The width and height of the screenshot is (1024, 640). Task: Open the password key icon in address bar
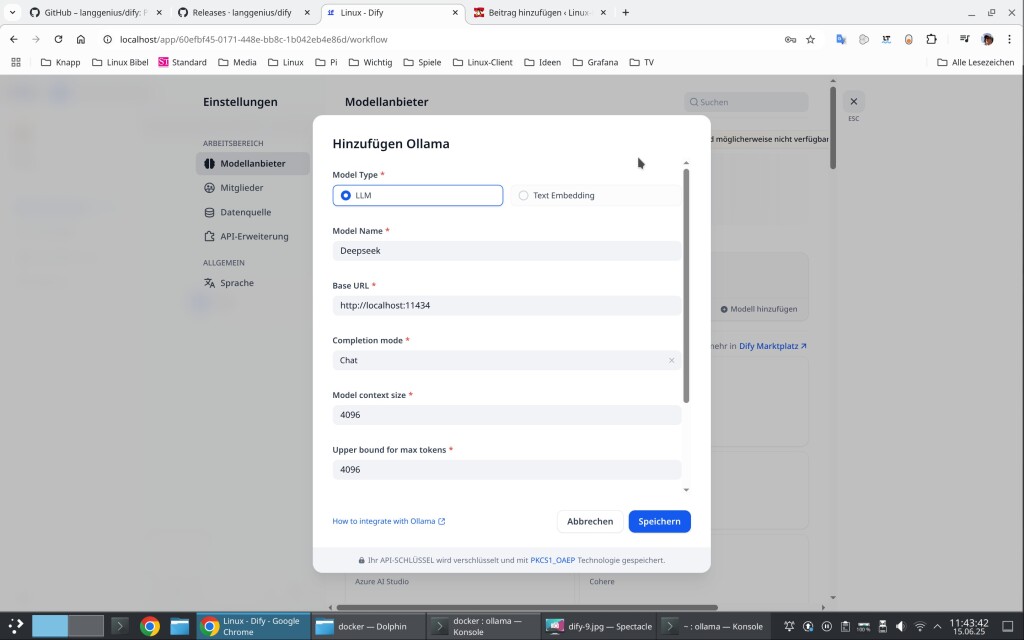(x=790, y=39)
